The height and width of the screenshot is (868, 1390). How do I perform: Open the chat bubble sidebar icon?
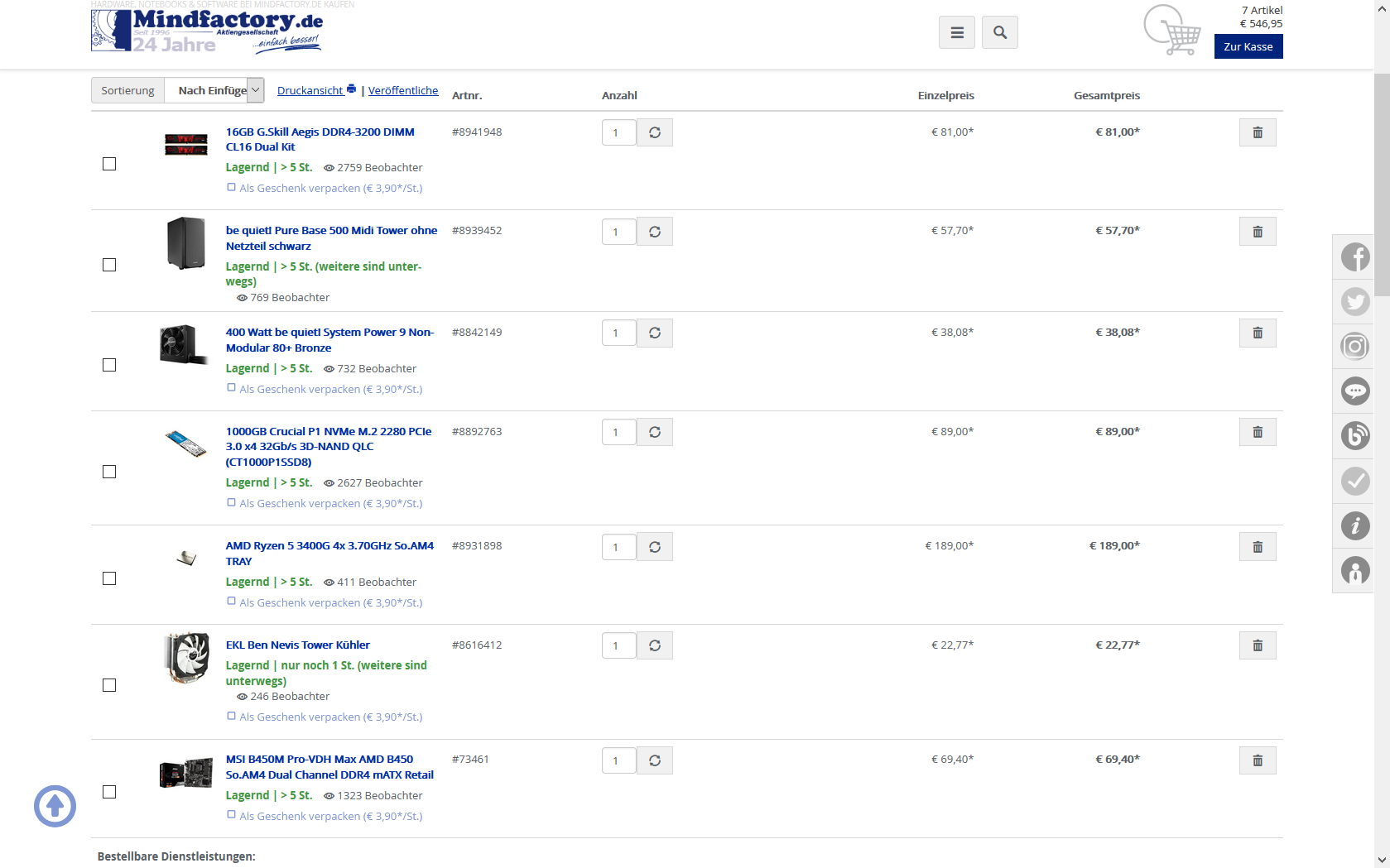[x=1355, y=391]
